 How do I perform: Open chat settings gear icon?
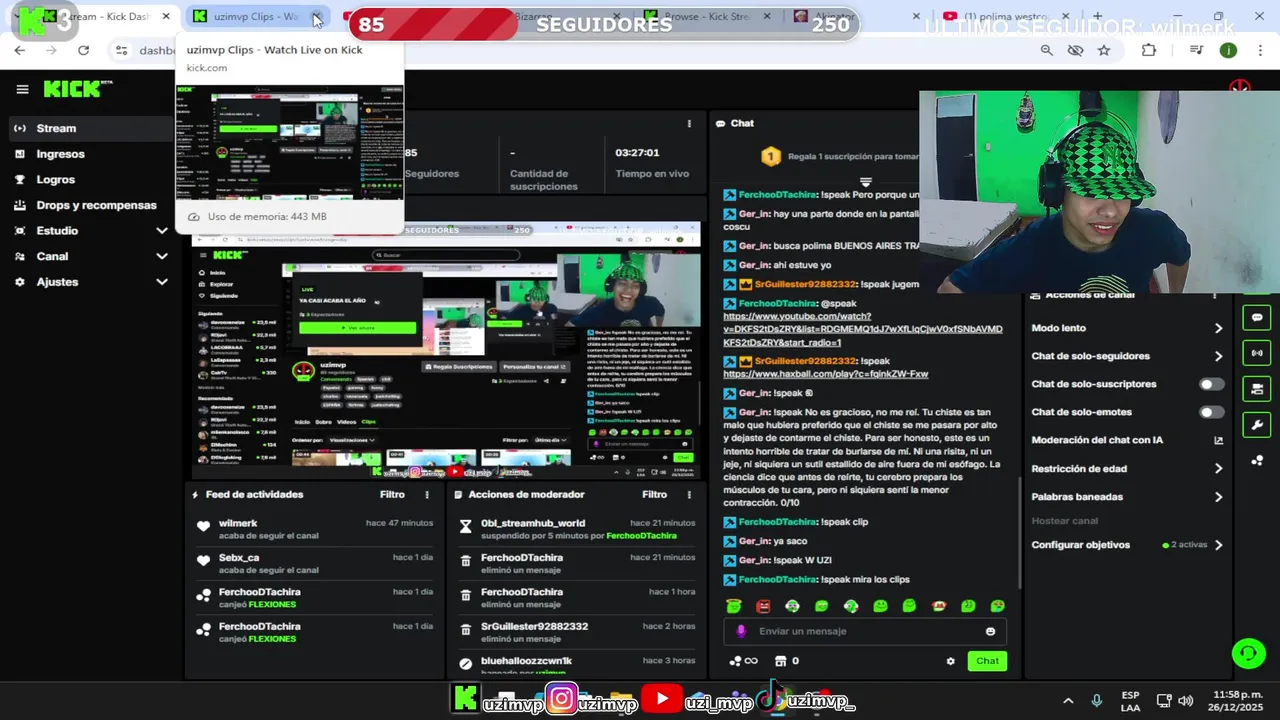(x=950, y=661)
